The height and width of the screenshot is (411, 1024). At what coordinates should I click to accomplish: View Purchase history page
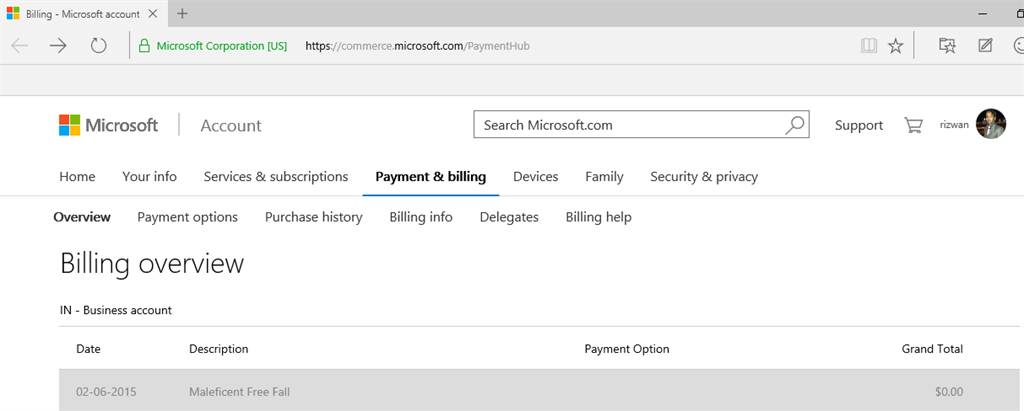coord(314,217)
